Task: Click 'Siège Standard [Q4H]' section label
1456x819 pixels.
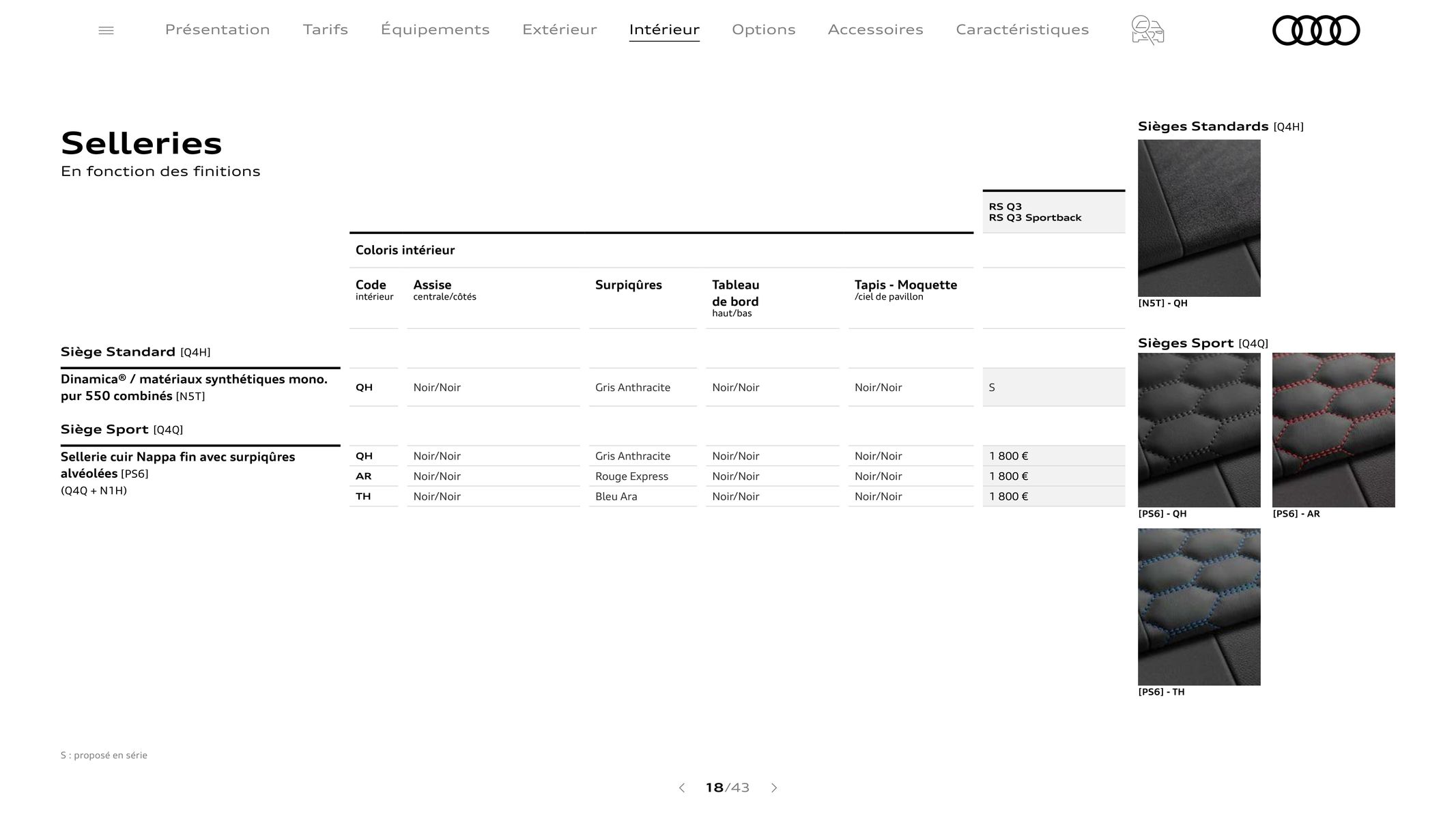Action: pyautogui.click(x=135, y=352)
